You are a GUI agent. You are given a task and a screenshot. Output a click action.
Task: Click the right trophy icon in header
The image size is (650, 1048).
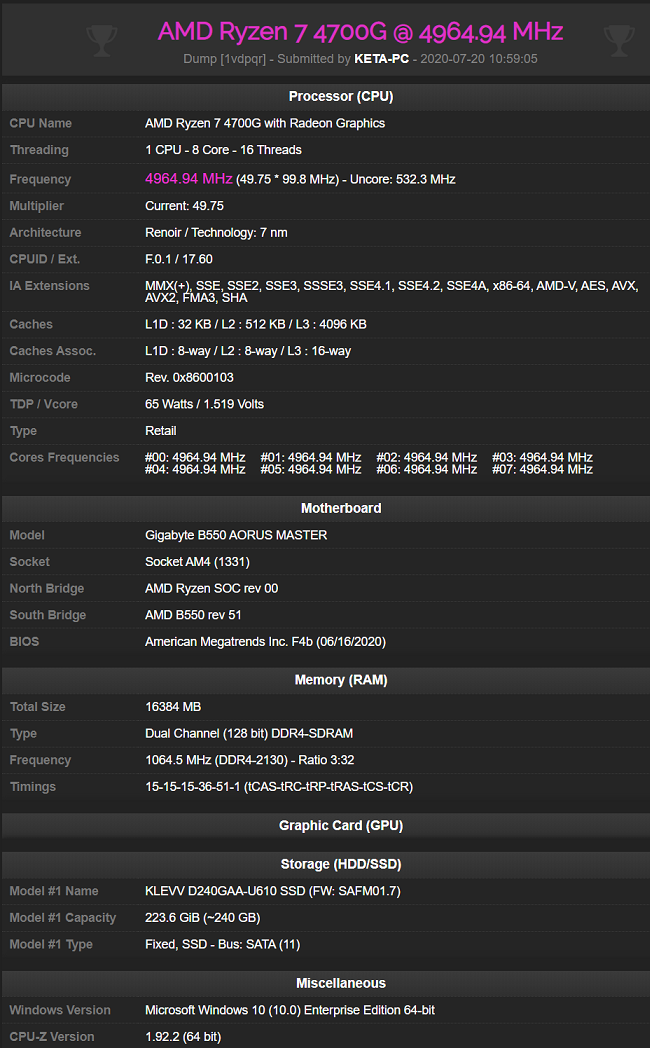(619, 40)
